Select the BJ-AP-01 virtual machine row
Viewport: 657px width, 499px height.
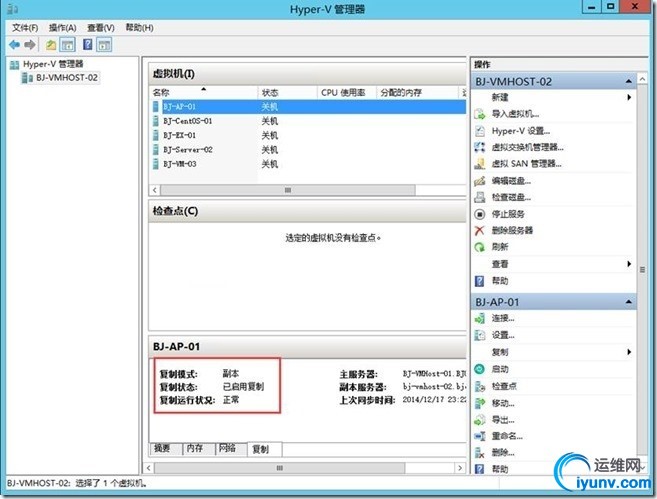tap(308, 107)
